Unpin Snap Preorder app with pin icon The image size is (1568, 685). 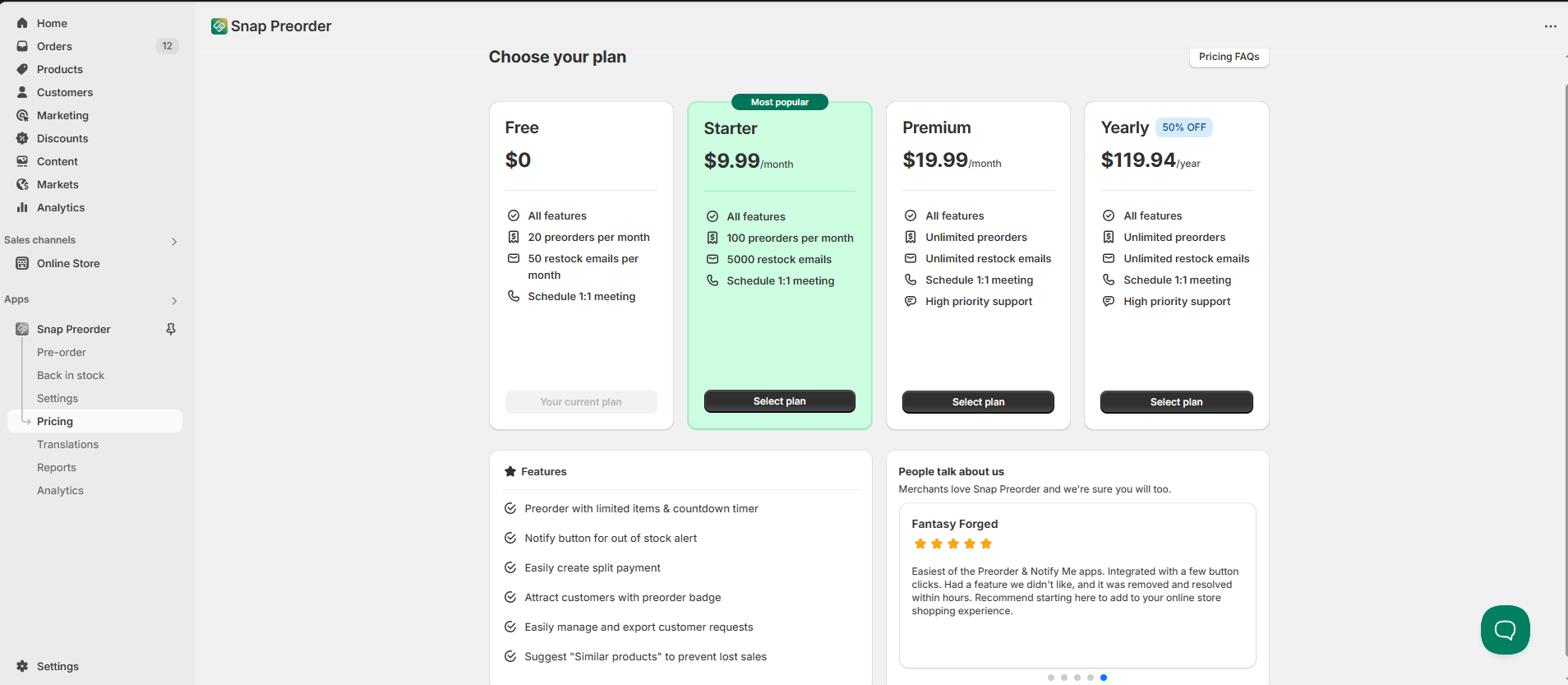click(x=171, y=329)
